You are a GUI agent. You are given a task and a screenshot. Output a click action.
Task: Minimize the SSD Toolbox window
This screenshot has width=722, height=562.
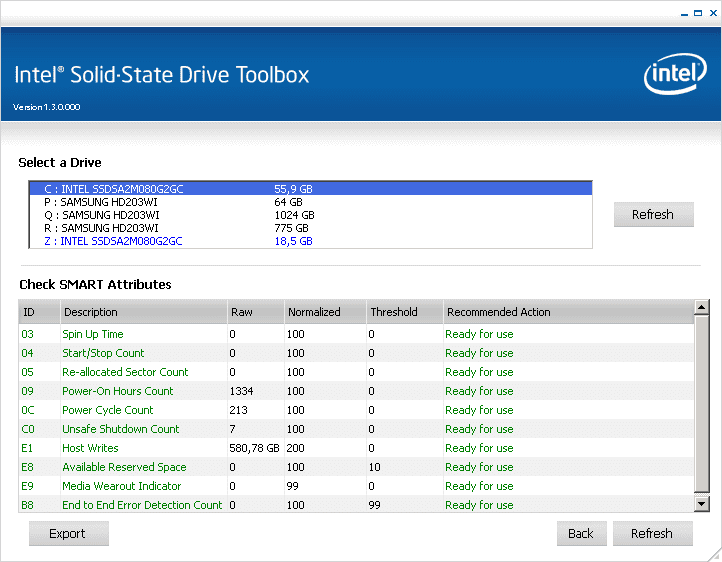684,14
